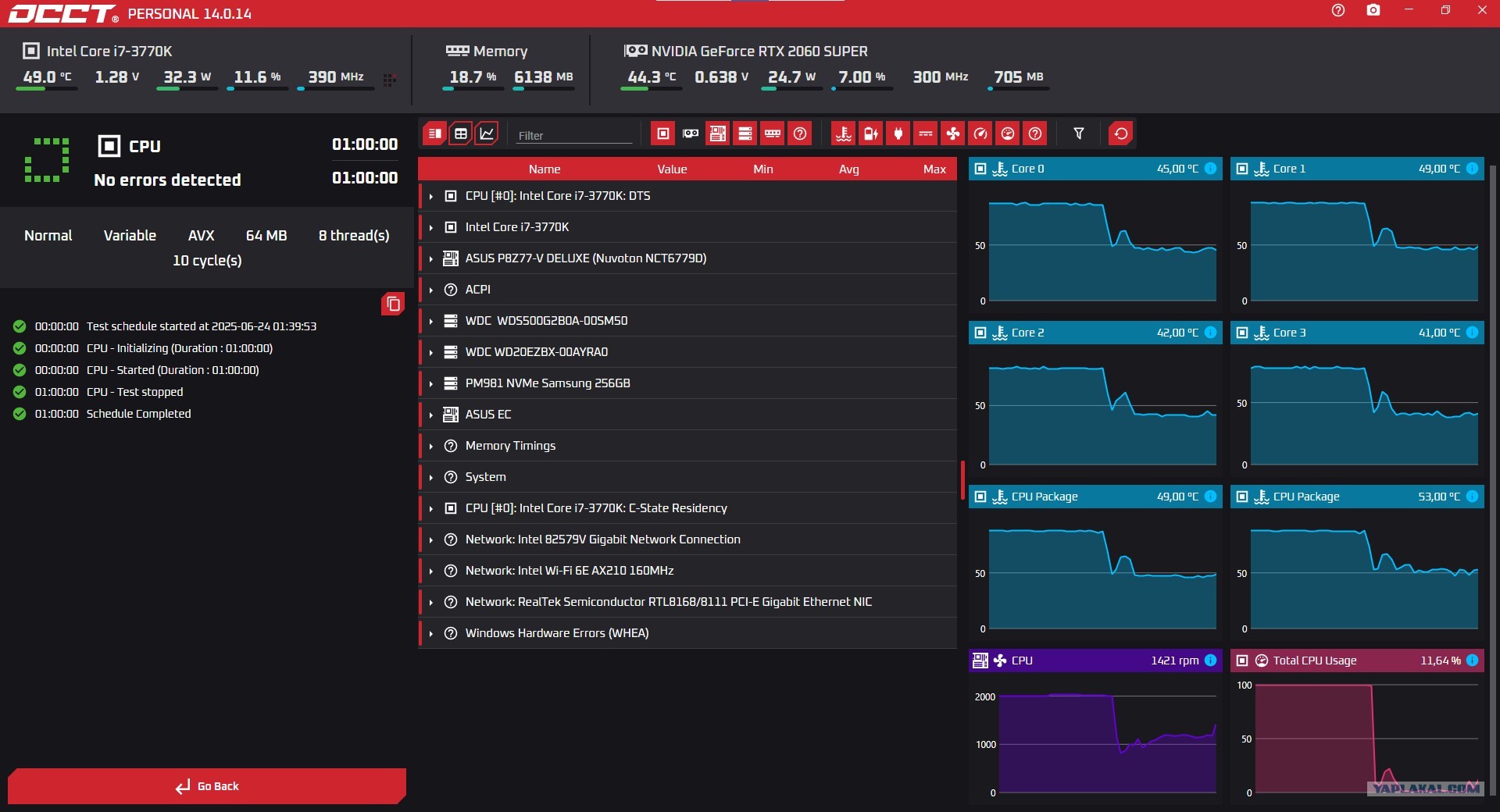
Task: Click the info icon on Core 0 graph
Action: [x=1210, y=169]
